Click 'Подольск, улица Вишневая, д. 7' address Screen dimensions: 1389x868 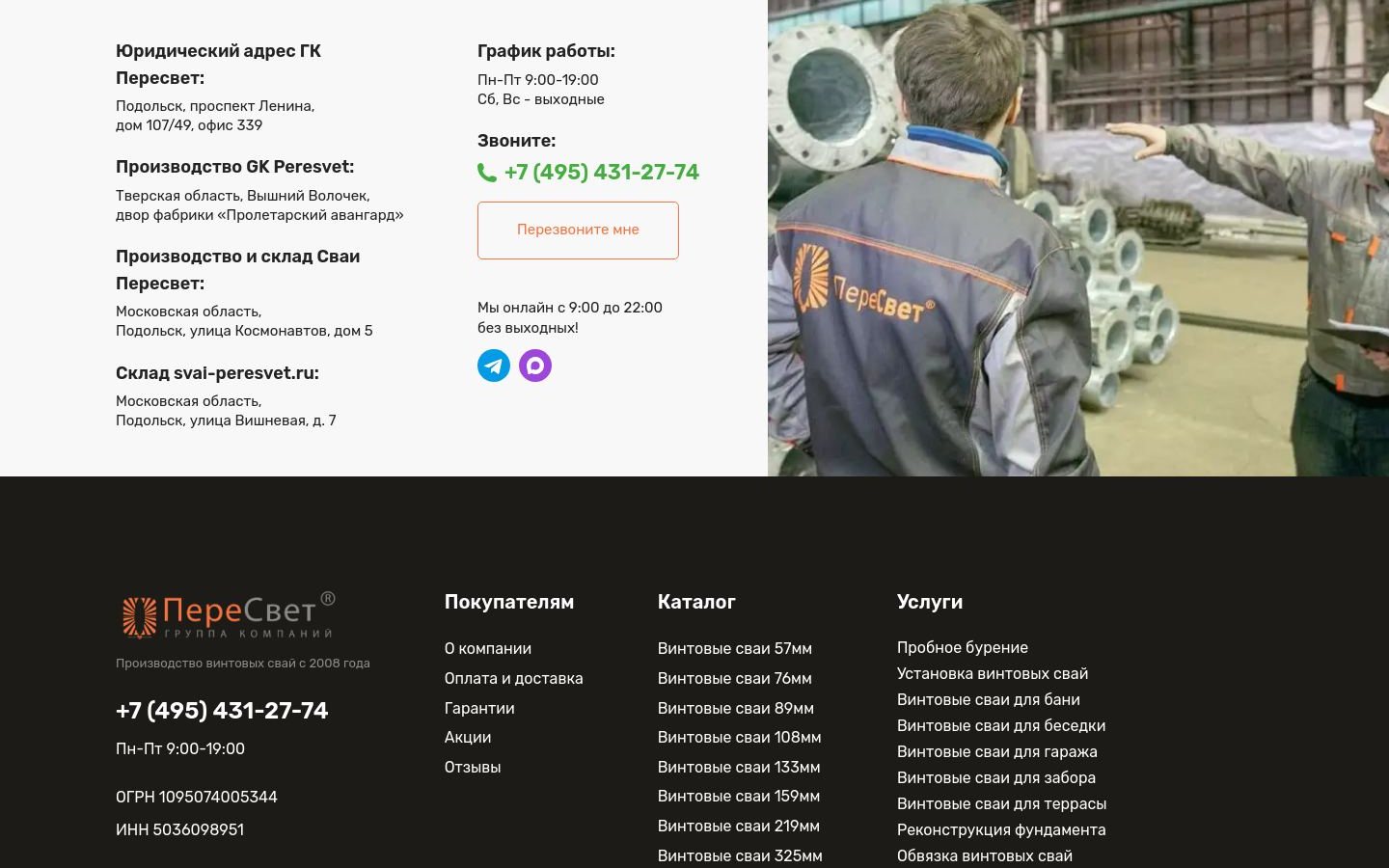click(x=226, y=420)
